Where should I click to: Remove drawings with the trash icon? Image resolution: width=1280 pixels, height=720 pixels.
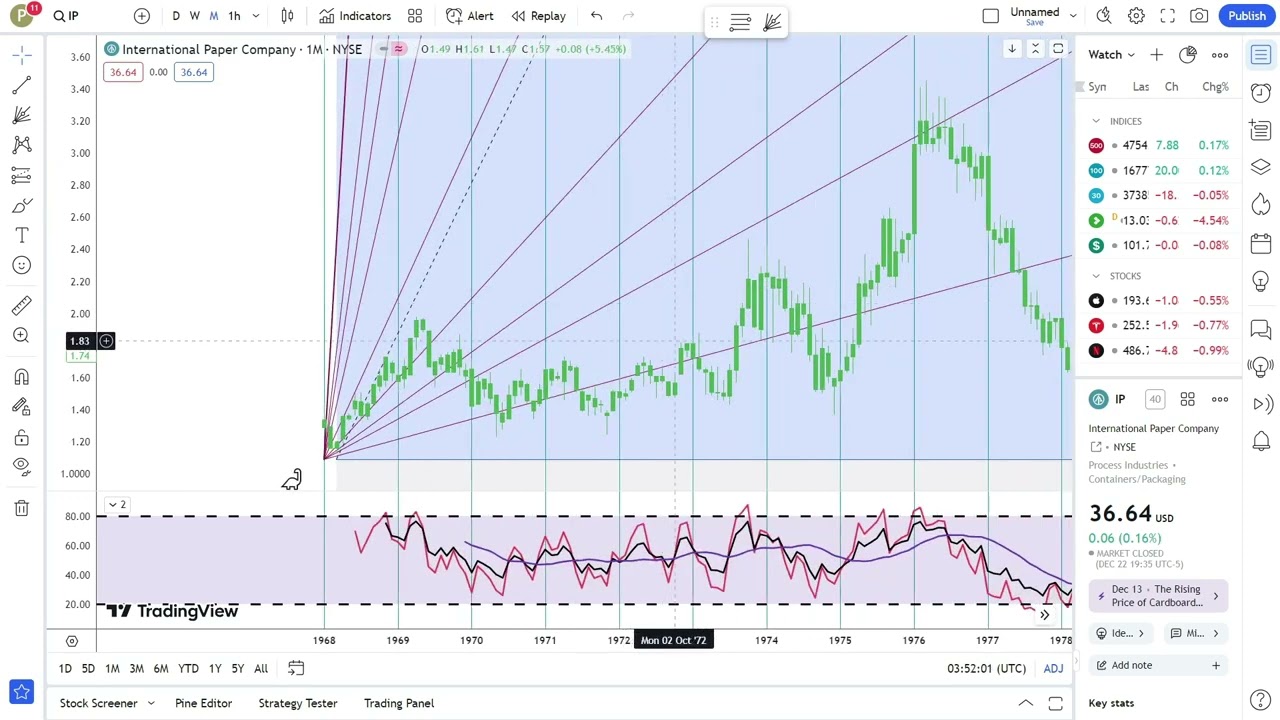coord(21,508)
